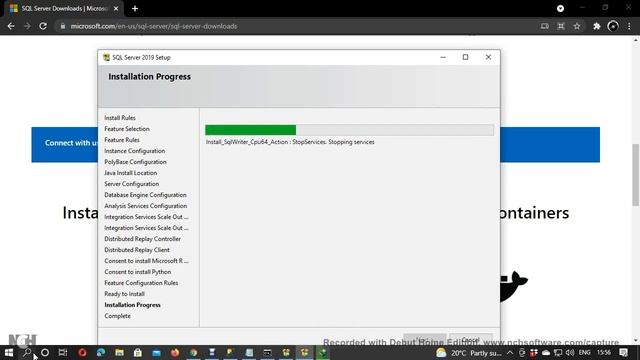
Task: Open OneDrive cloud tray icon
Action: 546,353
